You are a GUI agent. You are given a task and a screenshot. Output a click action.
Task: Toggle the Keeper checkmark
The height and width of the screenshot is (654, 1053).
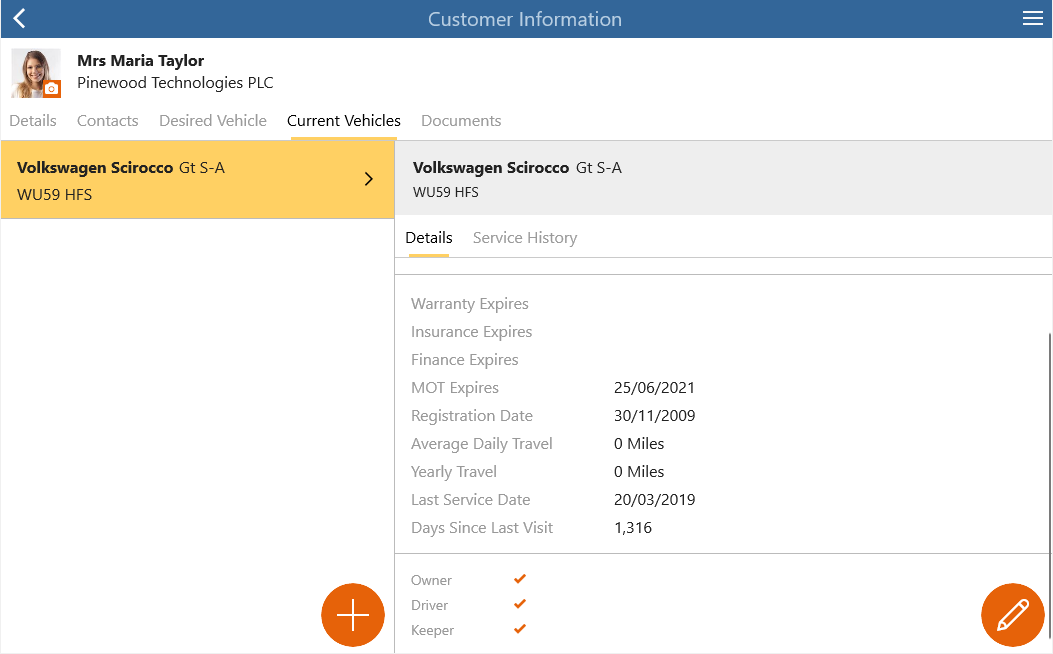[520, 629]
